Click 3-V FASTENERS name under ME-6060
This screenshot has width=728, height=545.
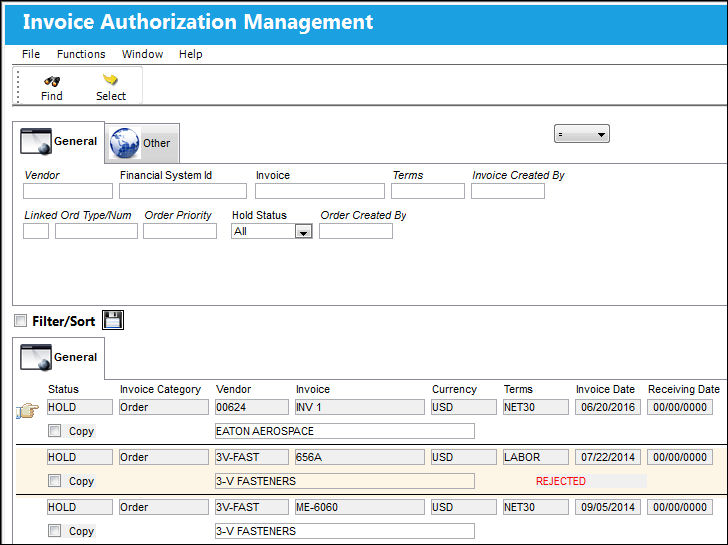point(344,531)
